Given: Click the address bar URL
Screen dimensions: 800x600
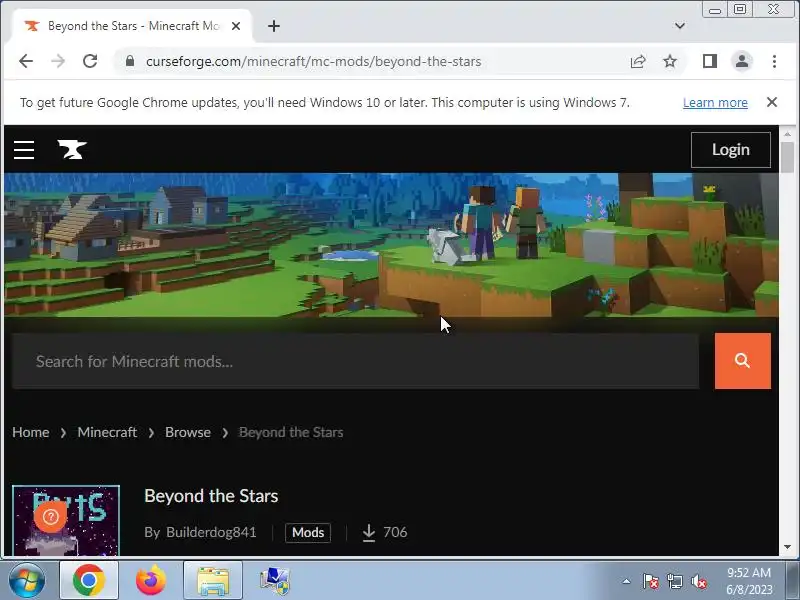Looking at the screenshot, I should click(x=313, y=61).
